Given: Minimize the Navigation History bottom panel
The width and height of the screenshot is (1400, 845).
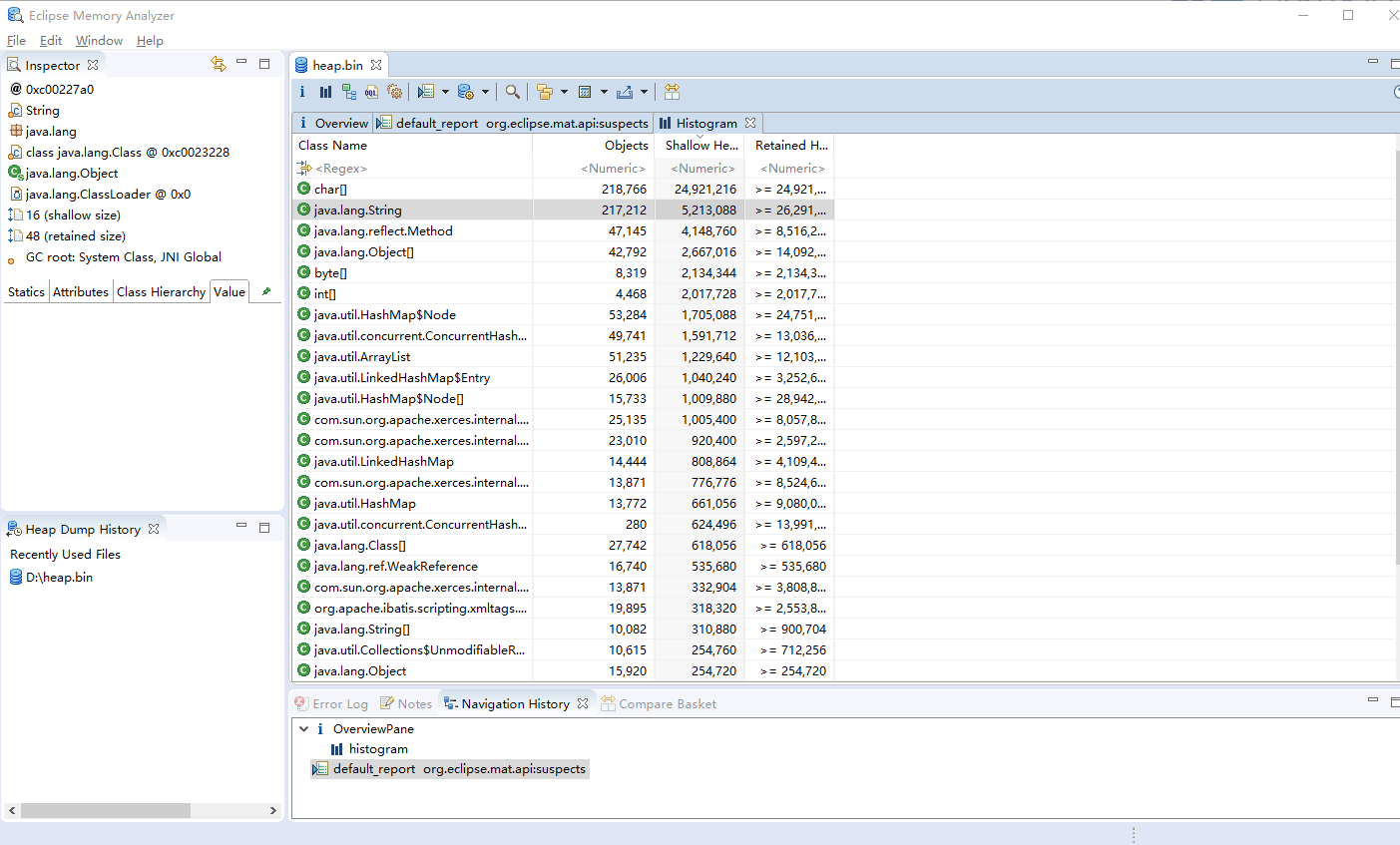Looking at the screenshot, I should tap(1373, 700).
